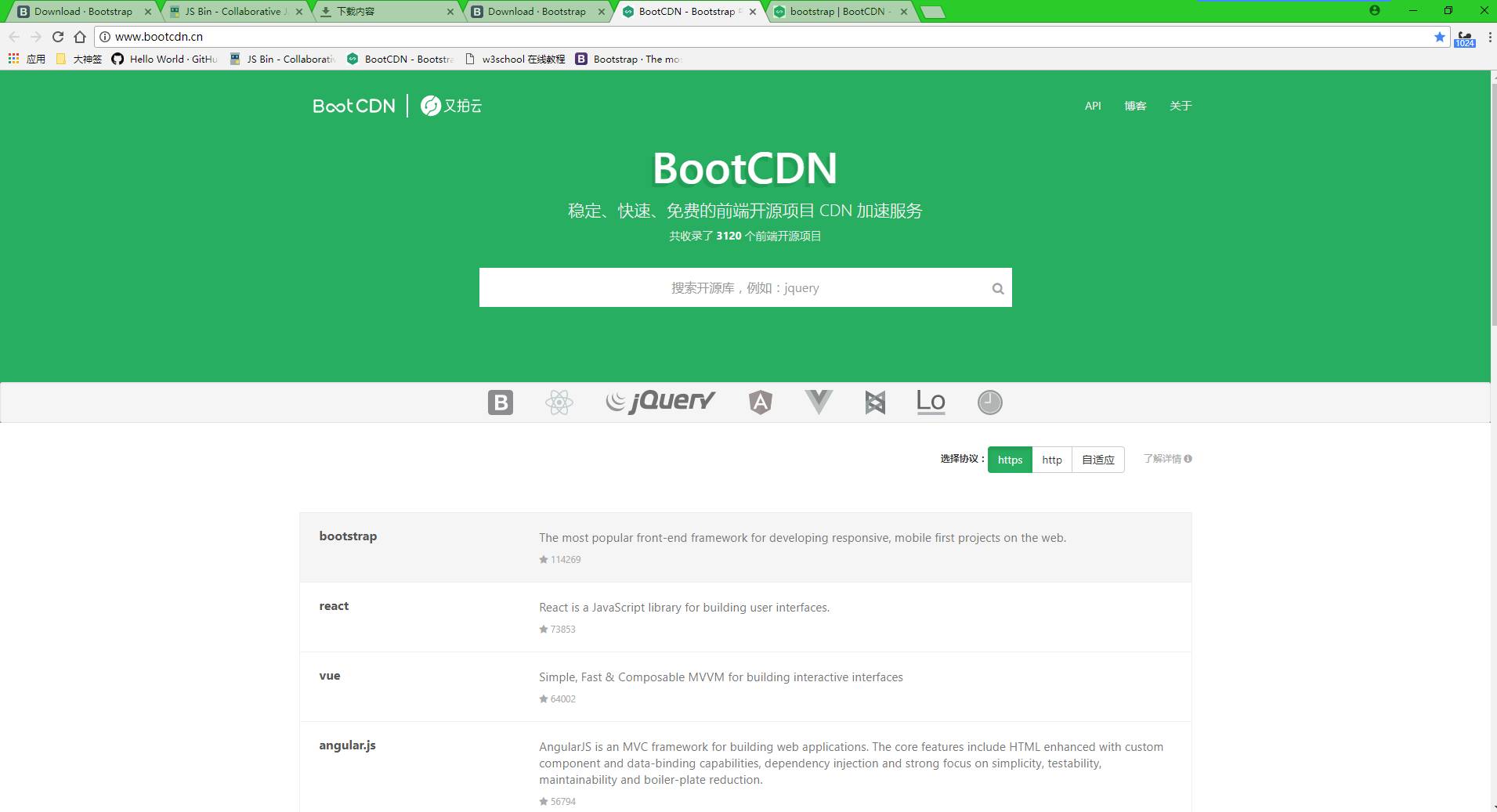Click the search magnifier icon
Viewport: 1497px width, 812px height.
click(998, 288)
